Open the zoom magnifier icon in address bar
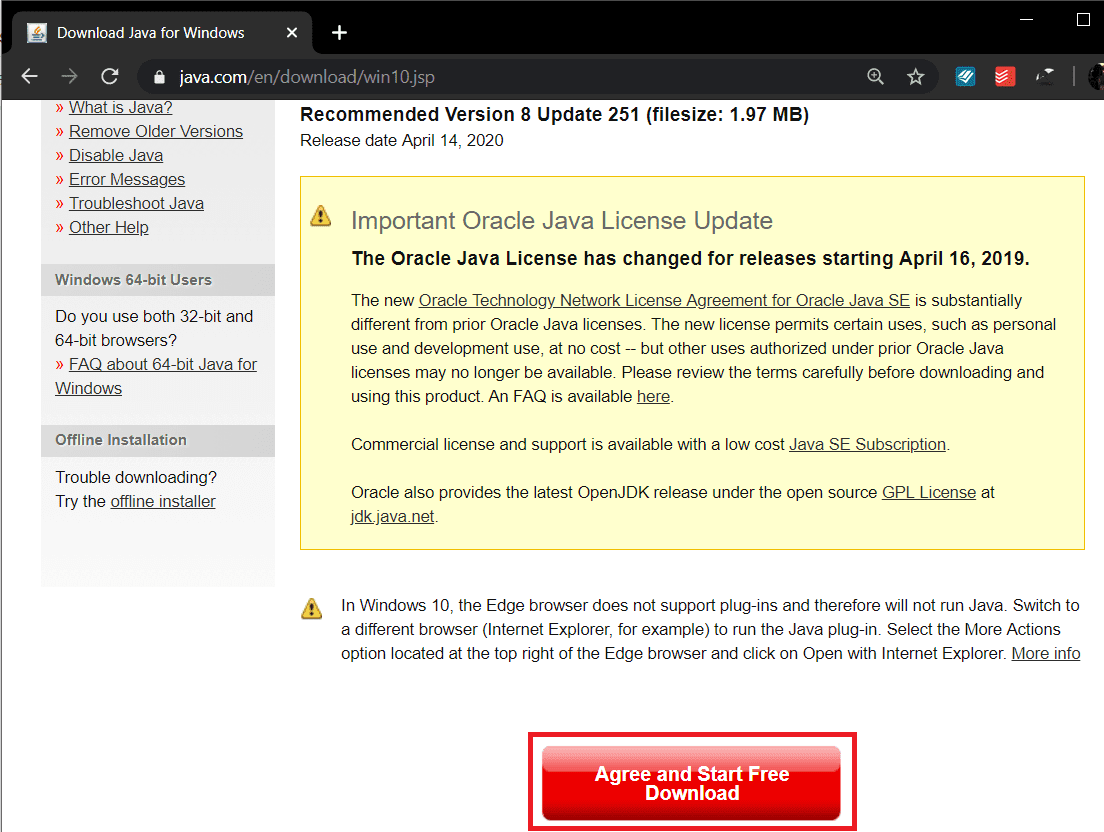 (x=875, y=76)
